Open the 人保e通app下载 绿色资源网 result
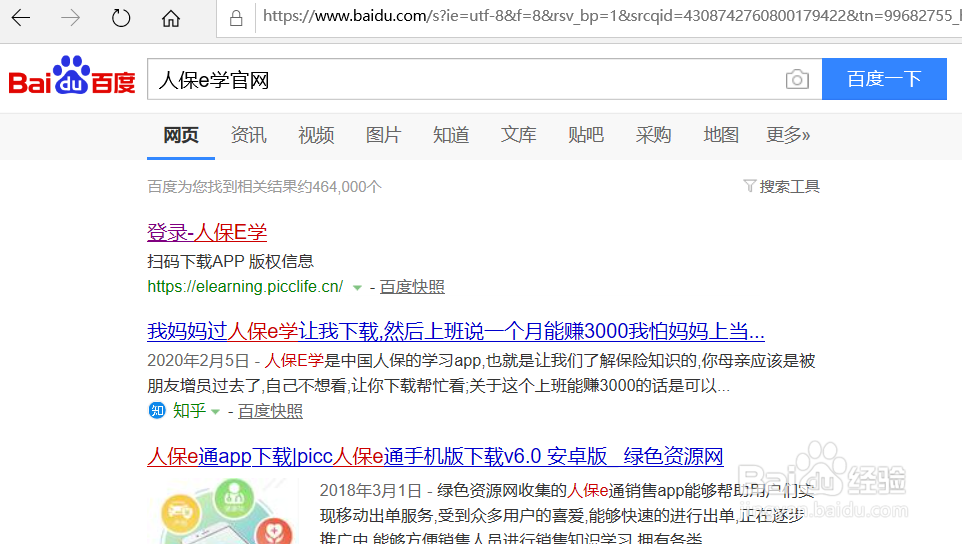 (436, 456)
